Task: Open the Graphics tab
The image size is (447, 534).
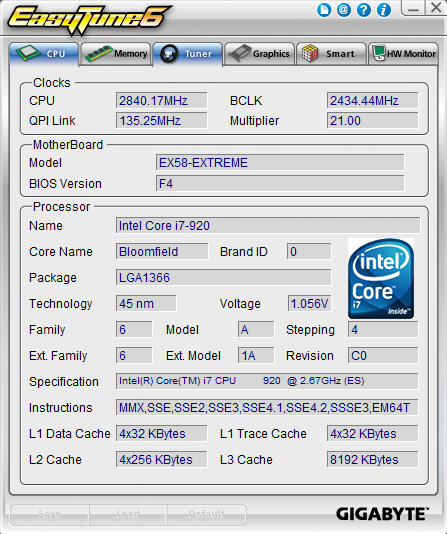Action: click(259, 54)
